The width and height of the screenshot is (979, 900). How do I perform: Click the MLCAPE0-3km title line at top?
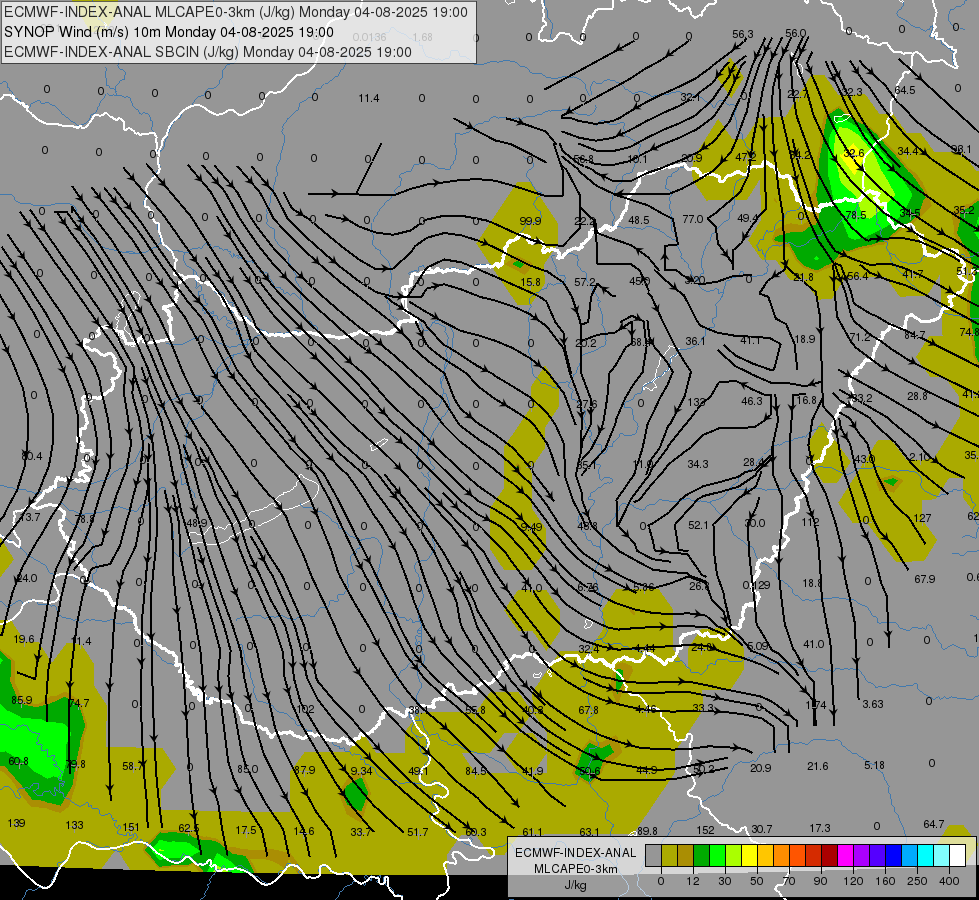[x=236, y=12]
